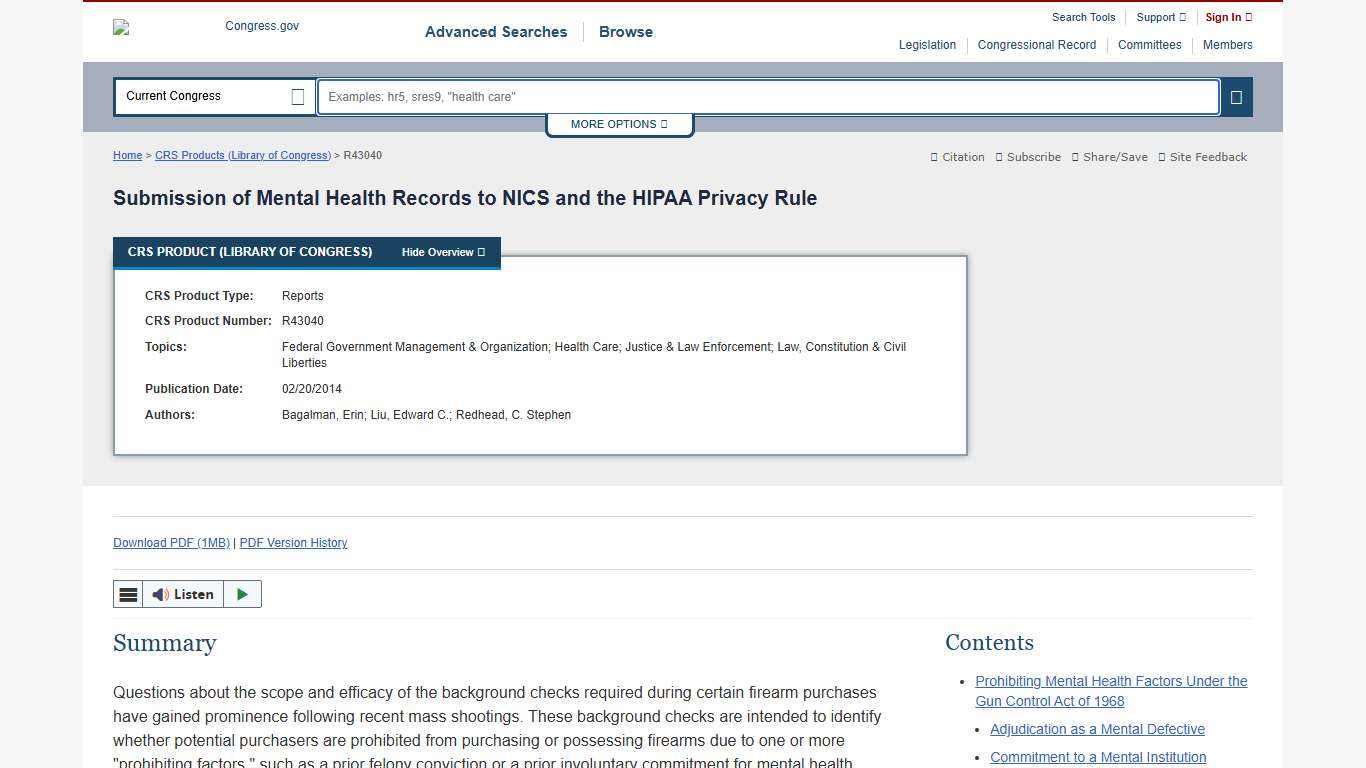Viewport: 1366px width, 768px height.
Task: Collapse the overview with Hide Overview
Action: (x=443, y=252)
